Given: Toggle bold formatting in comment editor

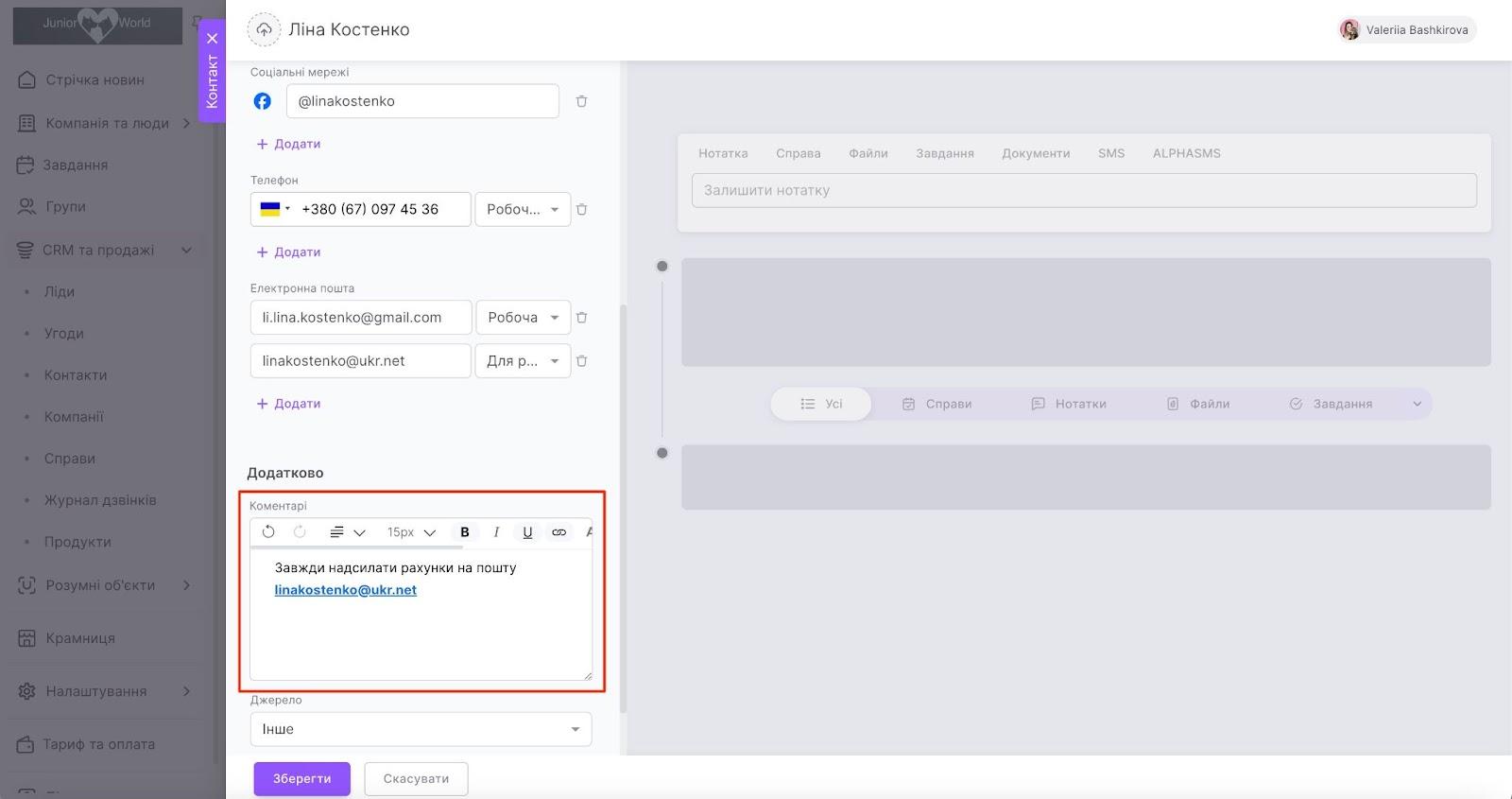Looking at the screenshot, I should (464, 532).
